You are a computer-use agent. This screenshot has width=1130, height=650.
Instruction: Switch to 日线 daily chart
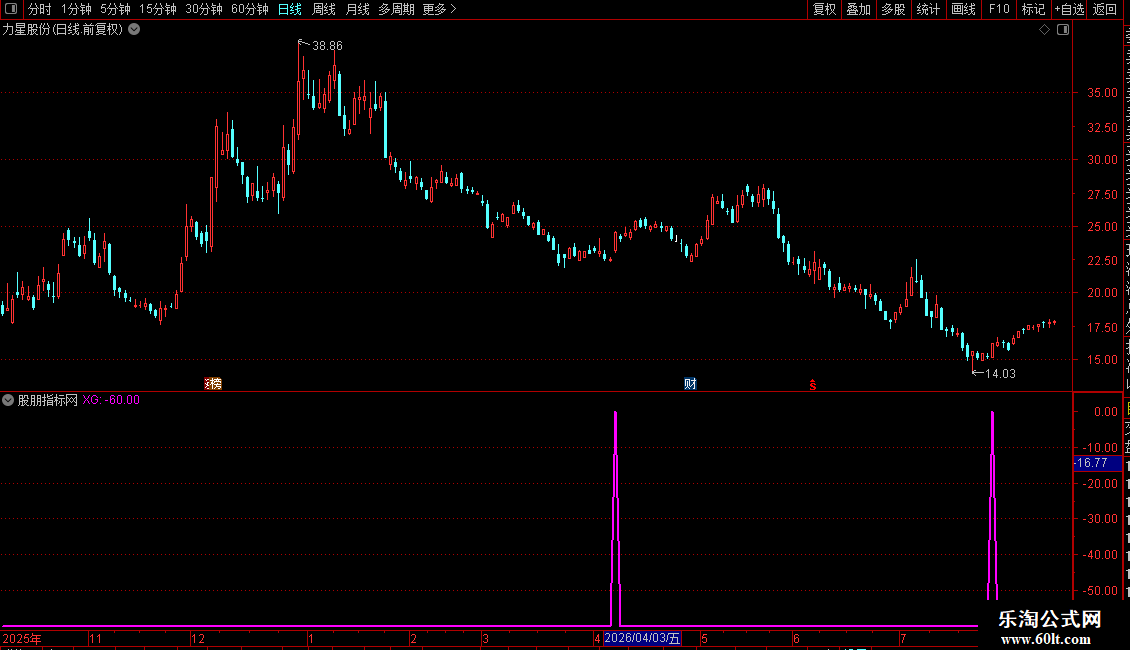pos(290,9)
